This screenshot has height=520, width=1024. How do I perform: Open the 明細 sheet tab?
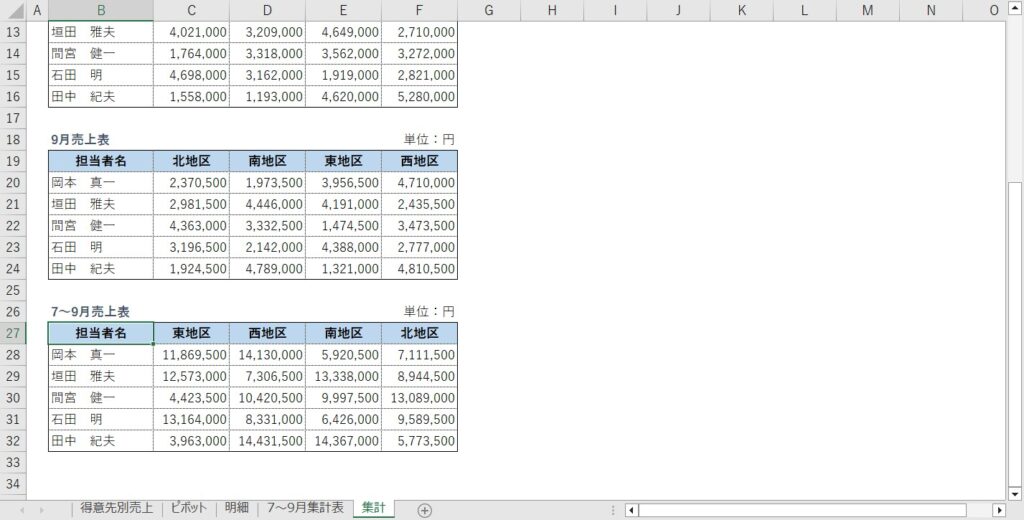tap(237, 509)
